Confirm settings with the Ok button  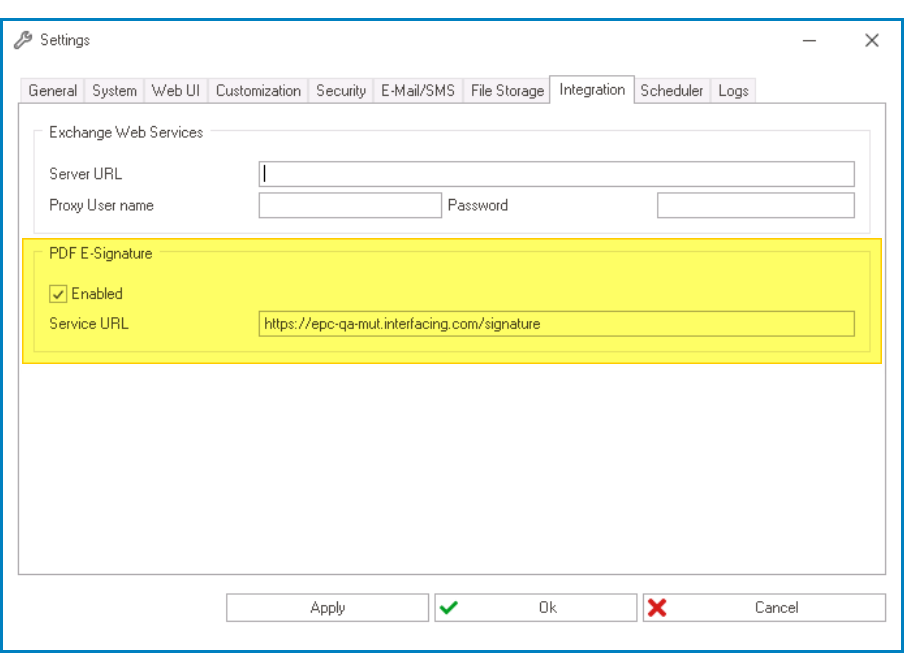pos(536,607)
